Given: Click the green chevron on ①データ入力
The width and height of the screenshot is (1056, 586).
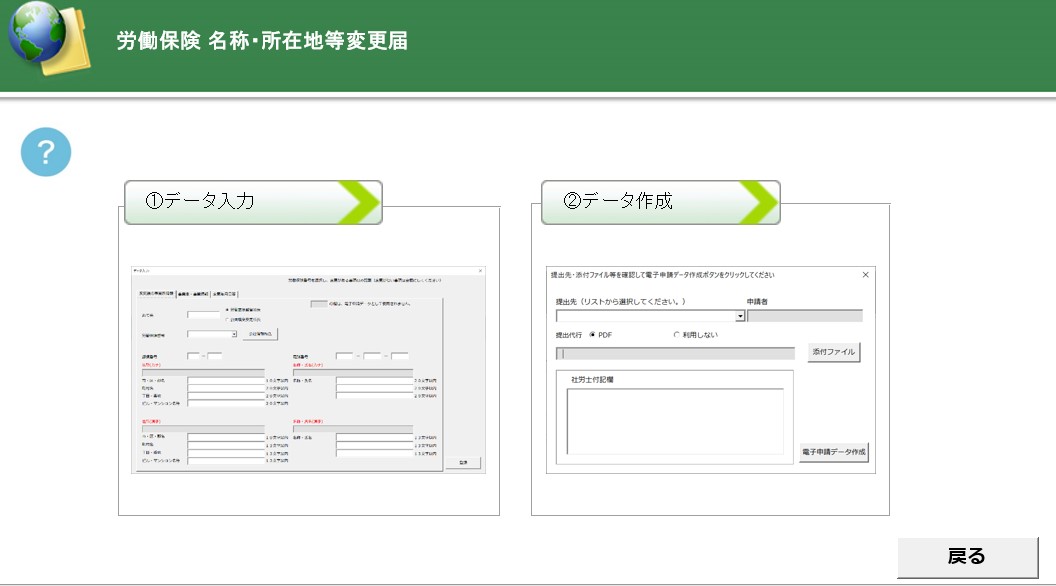Looking at the screenshot, I should [358, 202].
